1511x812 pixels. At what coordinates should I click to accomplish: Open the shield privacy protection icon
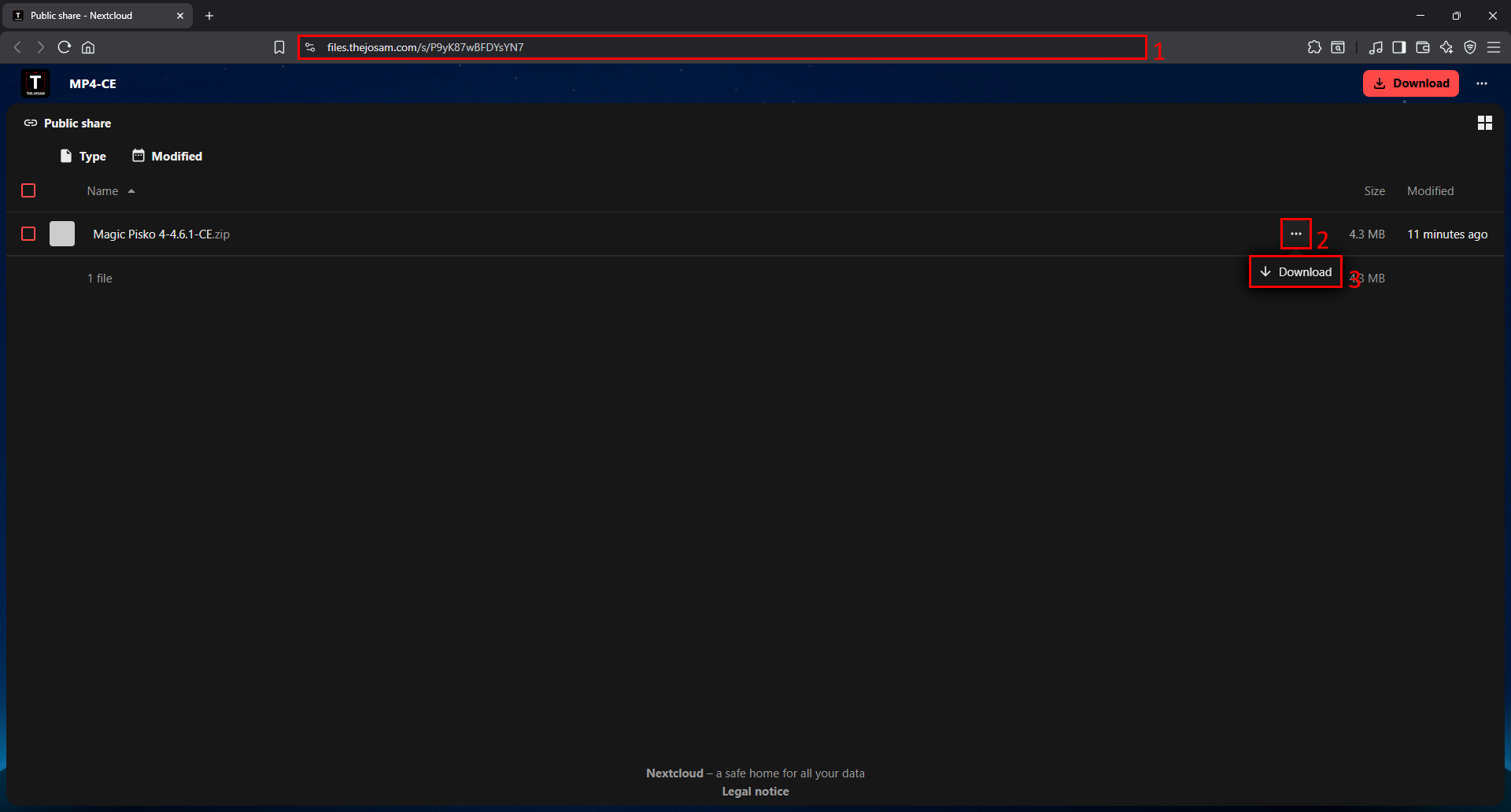pos(1470,47)
